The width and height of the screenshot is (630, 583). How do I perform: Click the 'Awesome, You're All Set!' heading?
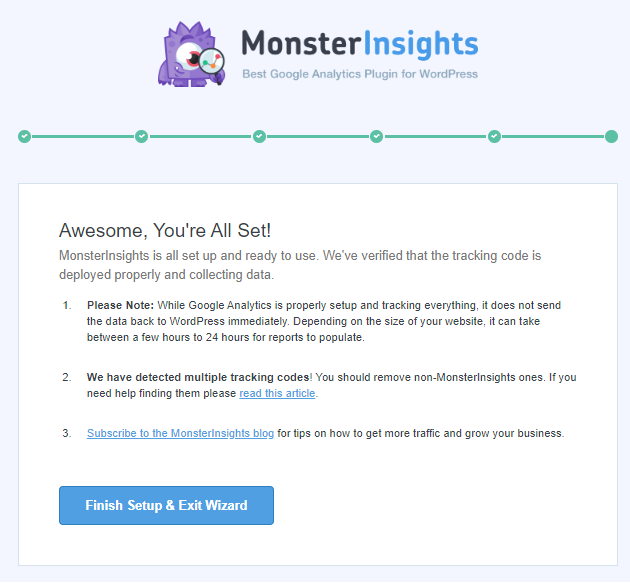click(x=165, y=231)
